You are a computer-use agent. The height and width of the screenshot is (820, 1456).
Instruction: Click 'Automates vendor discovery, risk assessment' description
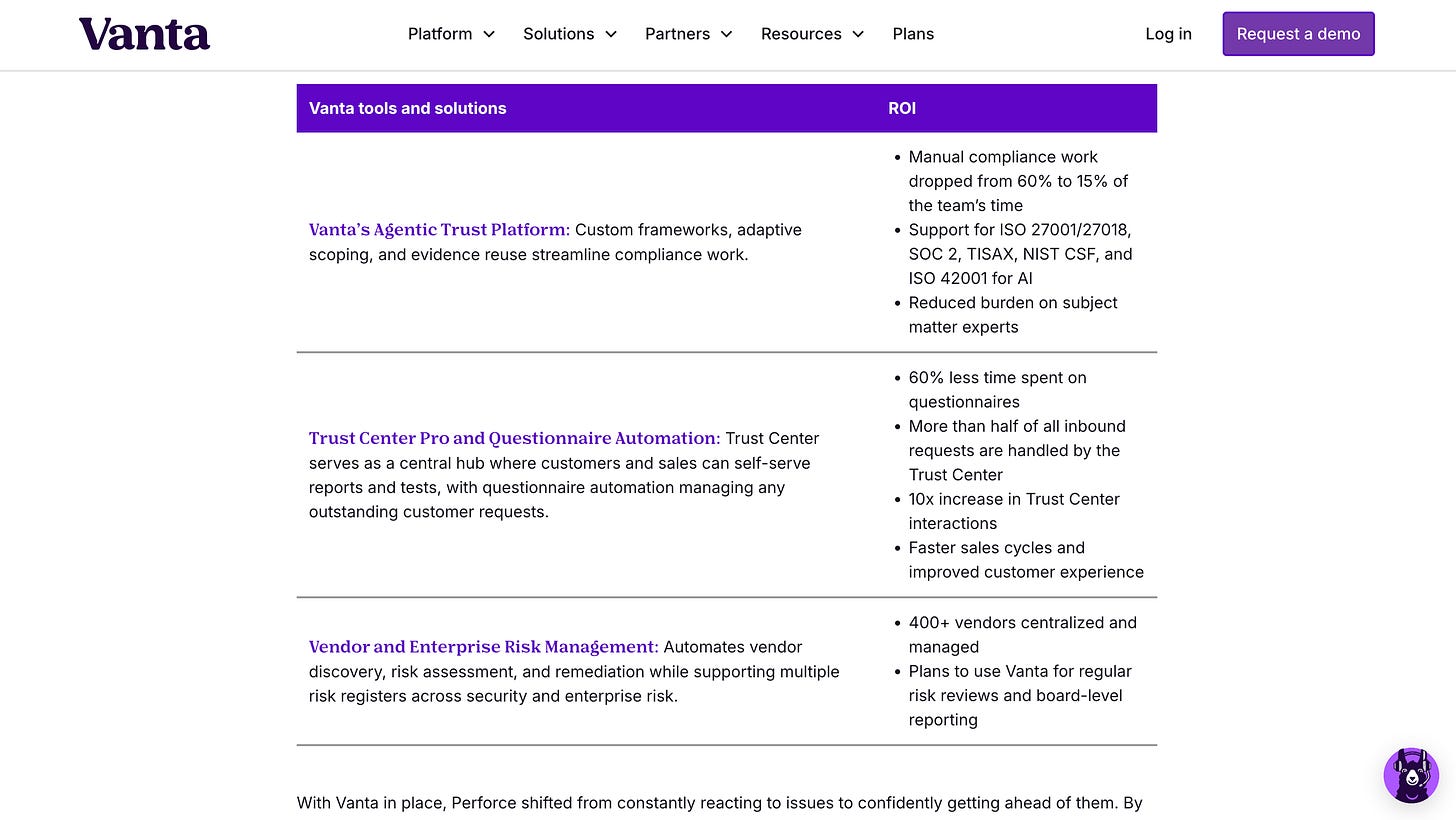pos(574,672)
